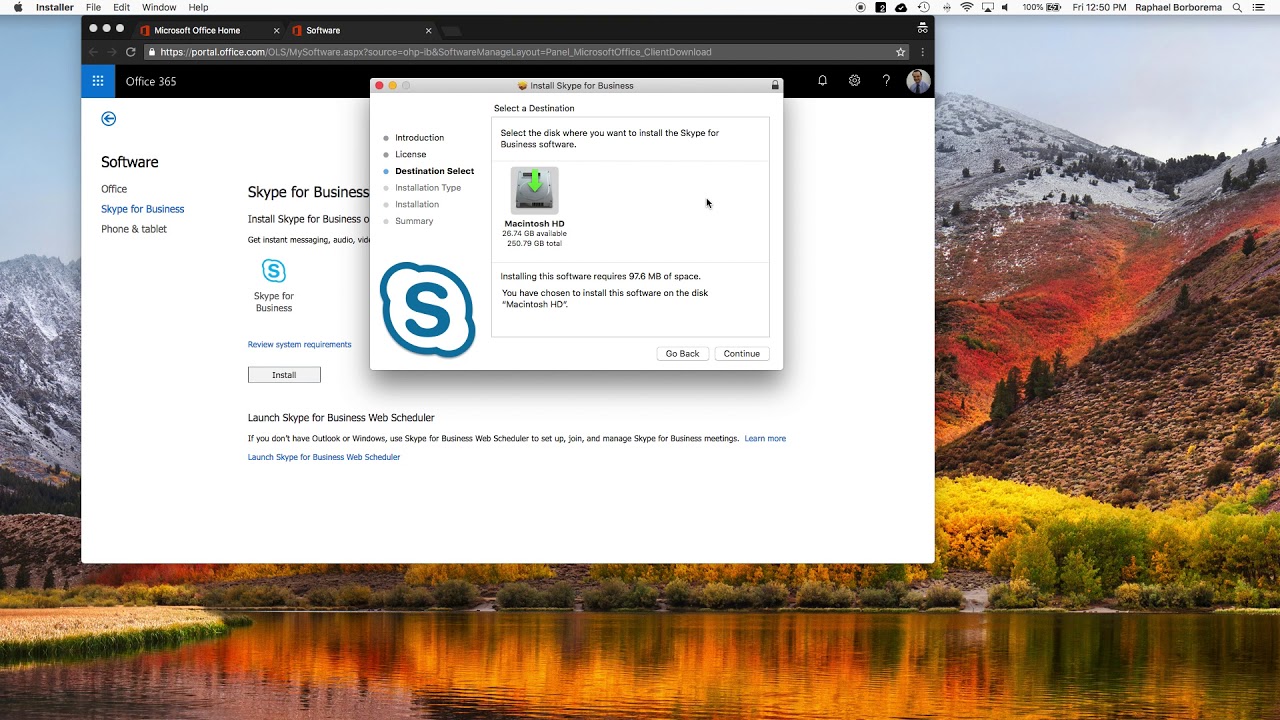
Task: Click the Chrome address bar URL
Action: 436,52
